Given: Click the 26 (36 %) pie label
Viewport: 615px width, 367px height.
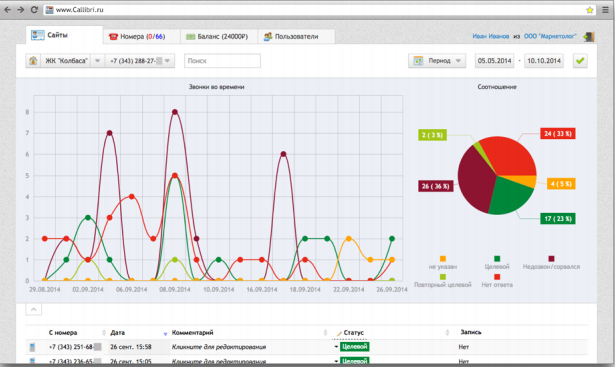Looking at the screenshot, I should [x=436, y=186].
